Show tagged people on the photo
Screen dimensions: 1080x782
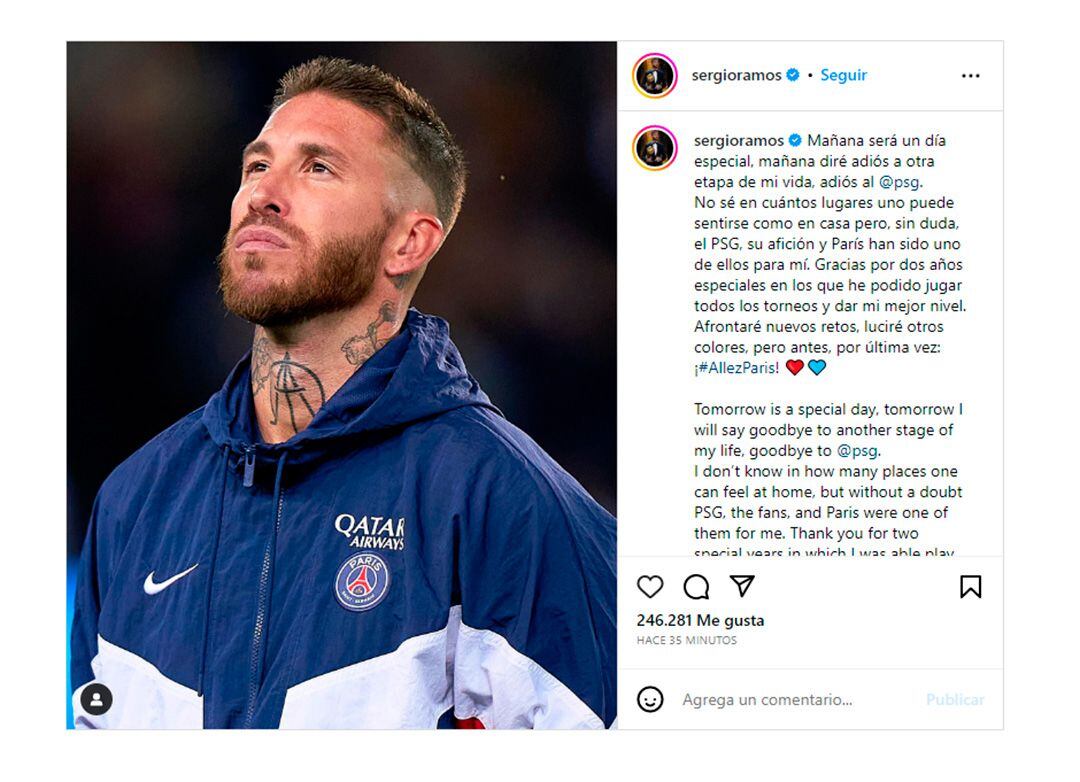[96, 699]
